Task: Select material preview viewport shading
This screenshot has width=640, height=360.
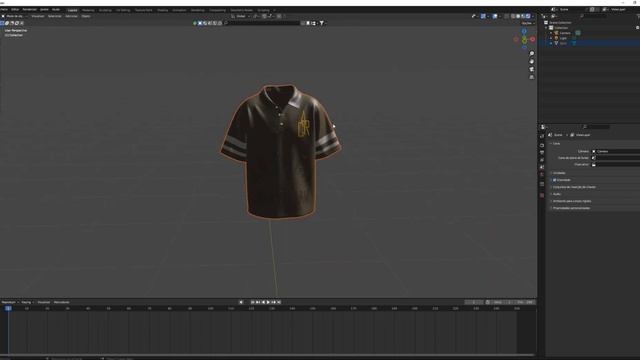Action: (523, 16)
